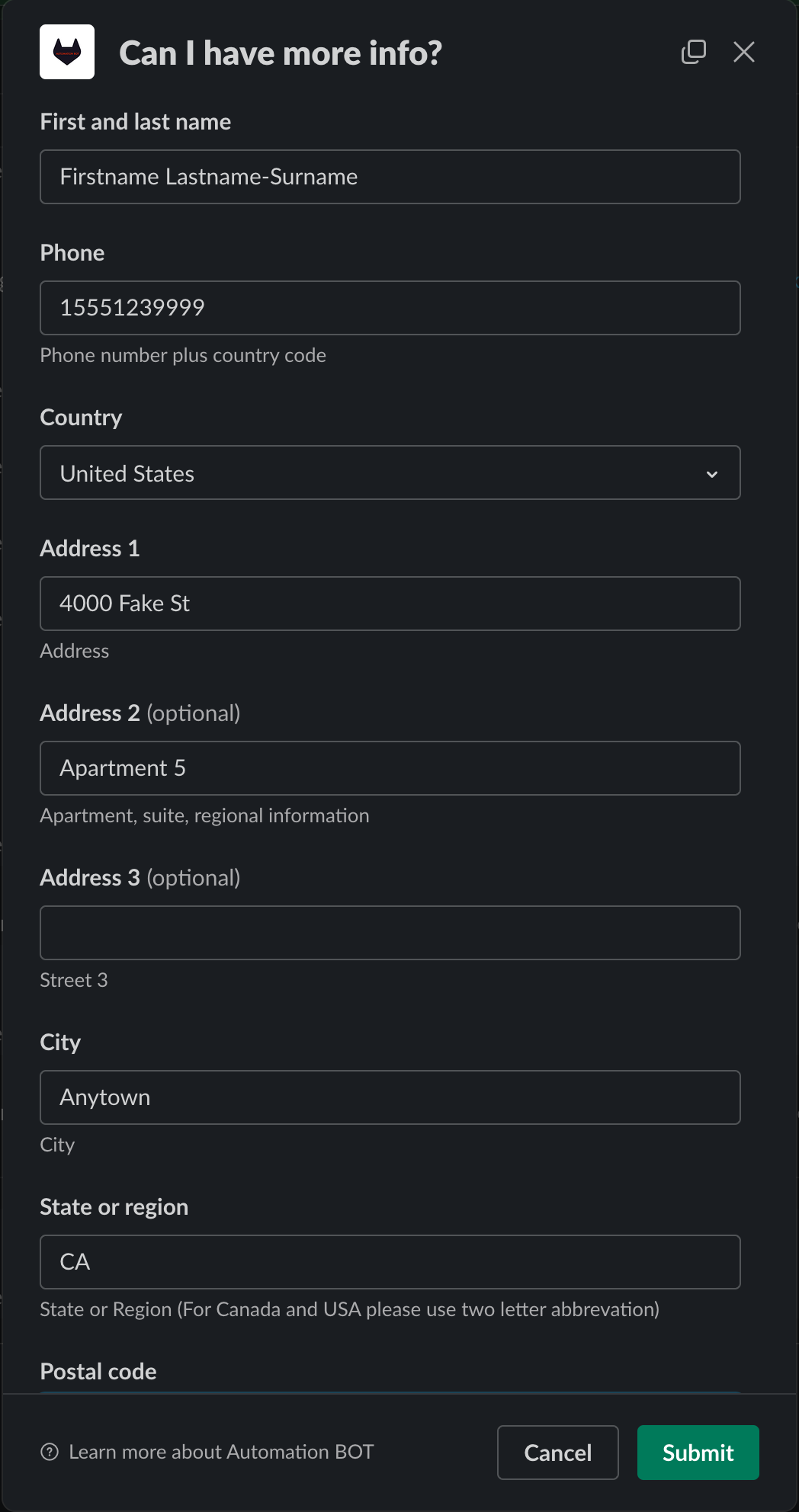The image size is (799, 1512).
Task: Focus the First and last name field
Action: click(390, 177)
